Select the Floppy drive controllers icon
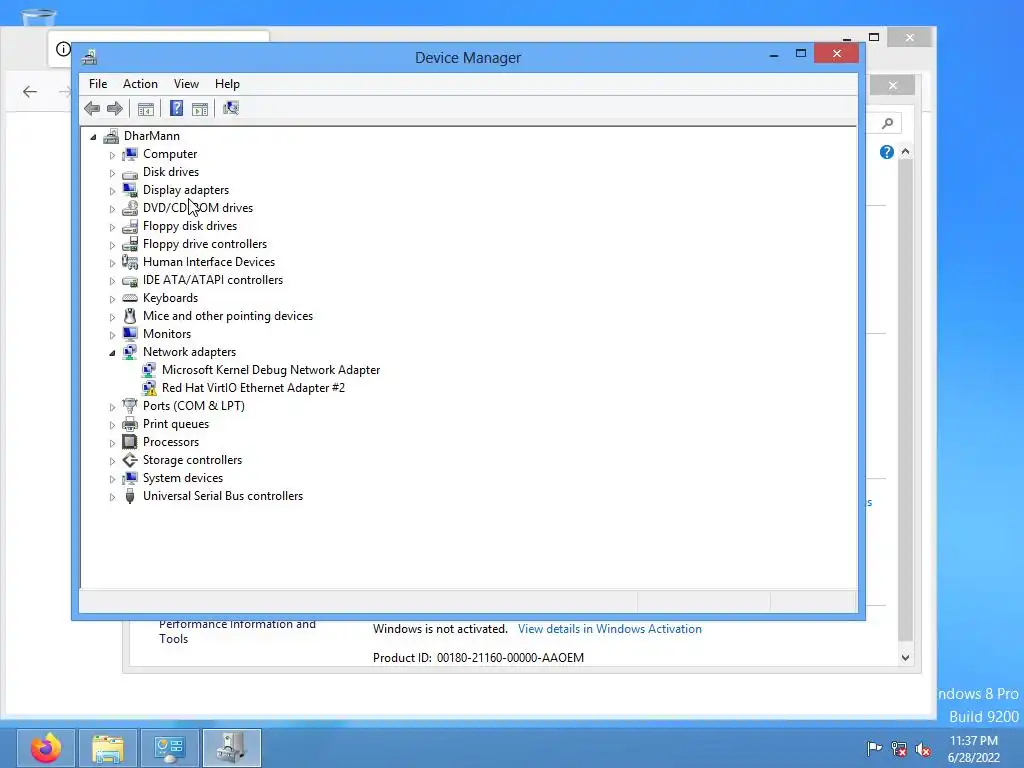The image size is (1024, 768). click(130, 244)
